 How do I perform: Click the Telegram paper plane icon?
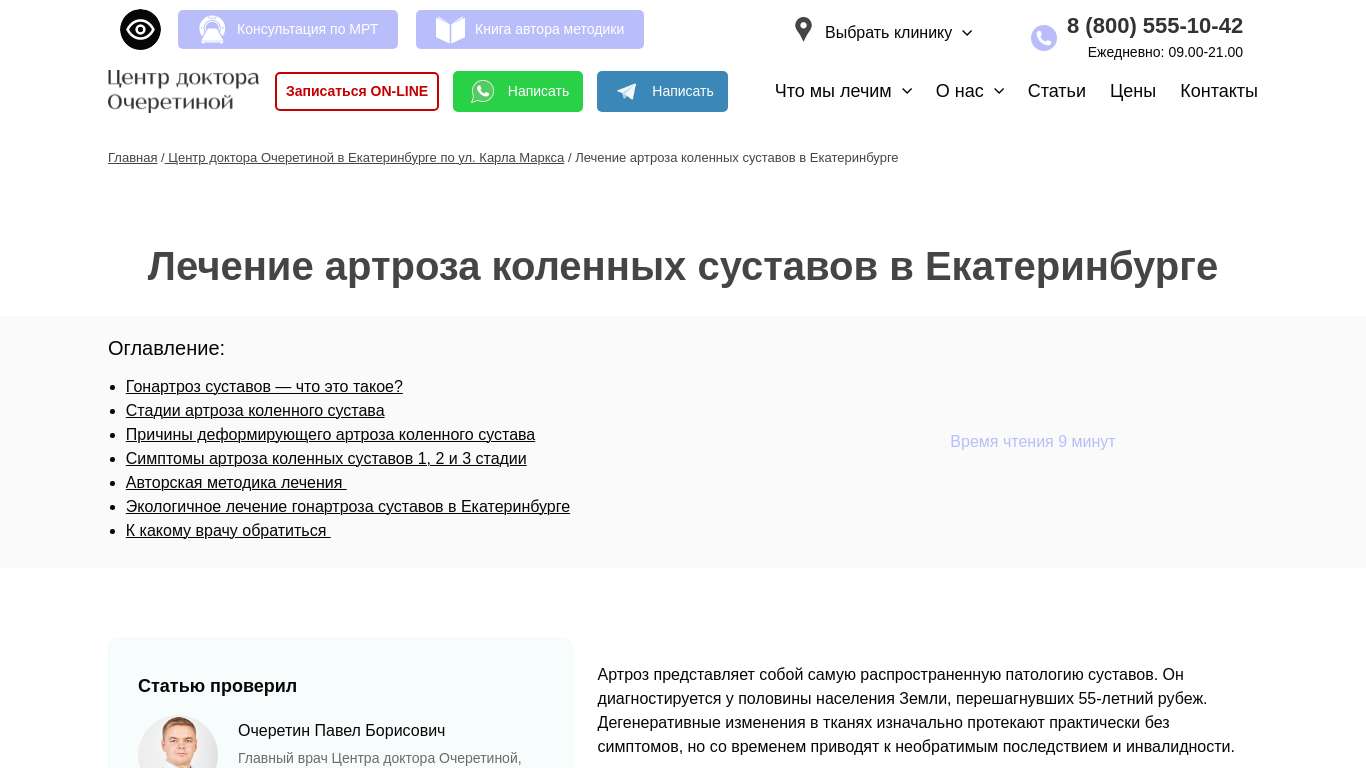click(x=627, y=92)
